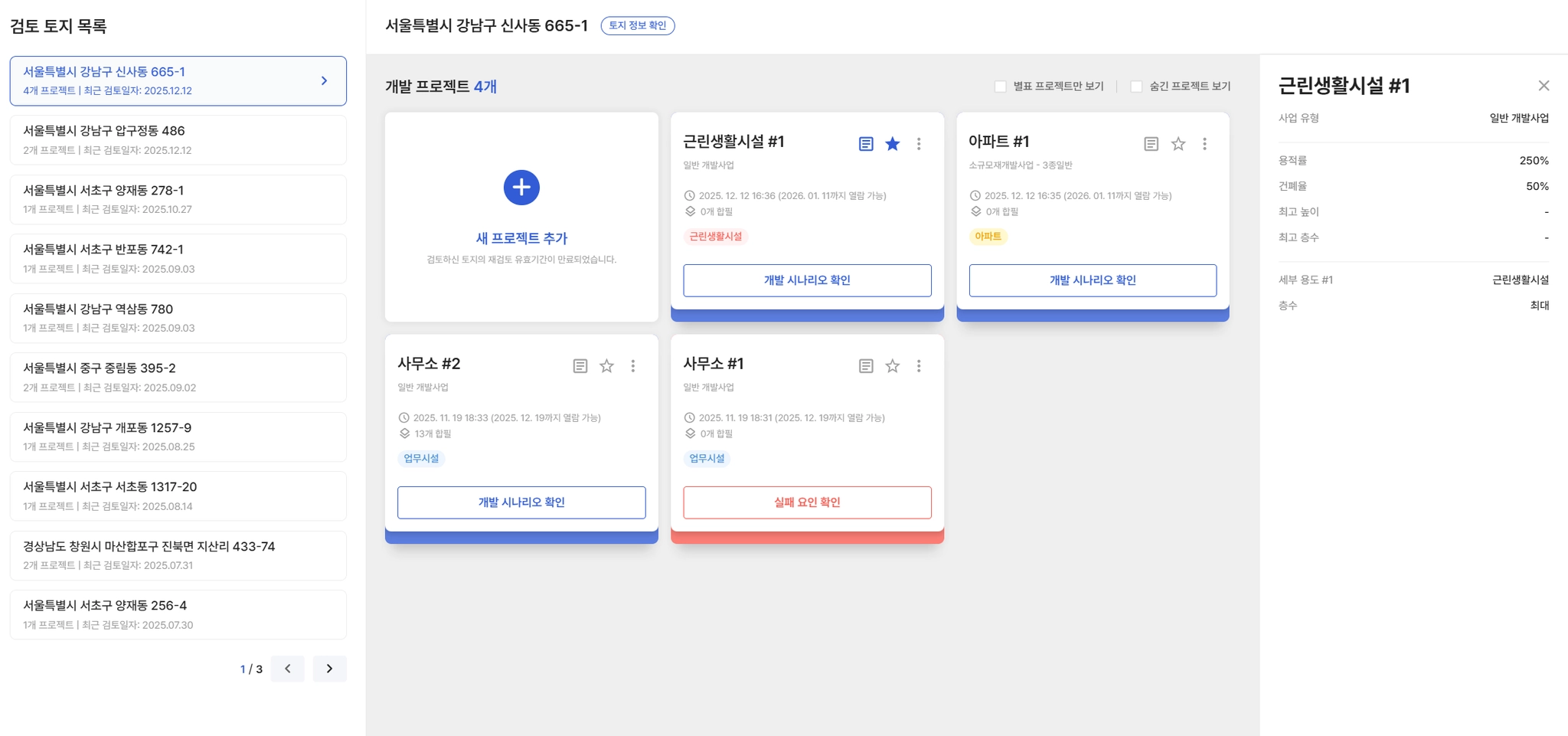Open more options menu on 아파트 #1 card
Screen dimensions: 1568x736
[x=1204, y=144]
